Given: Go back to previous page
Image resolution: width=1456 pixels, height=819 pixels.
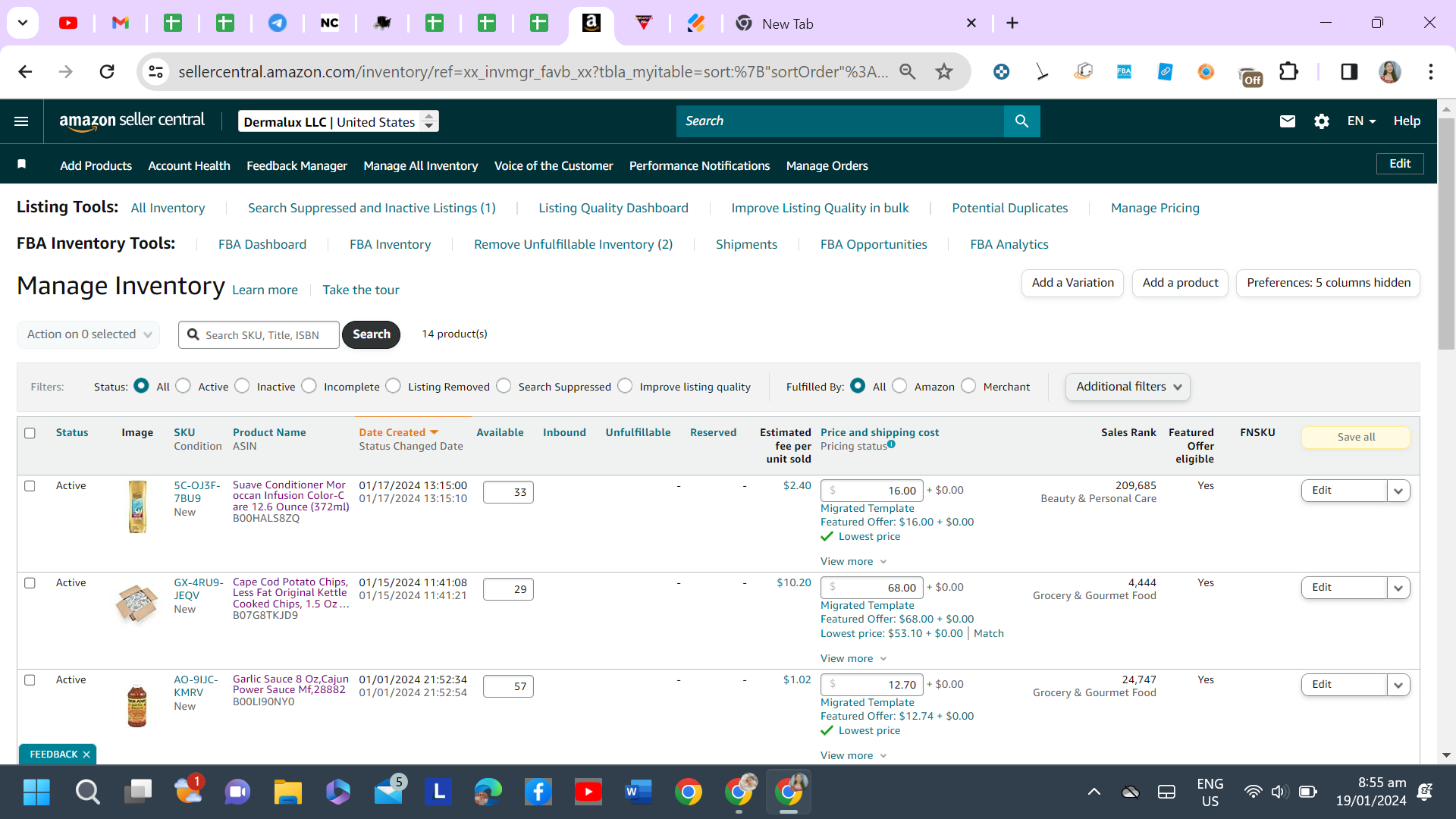Looking at the screenshot, I should (x=25, y=71).
